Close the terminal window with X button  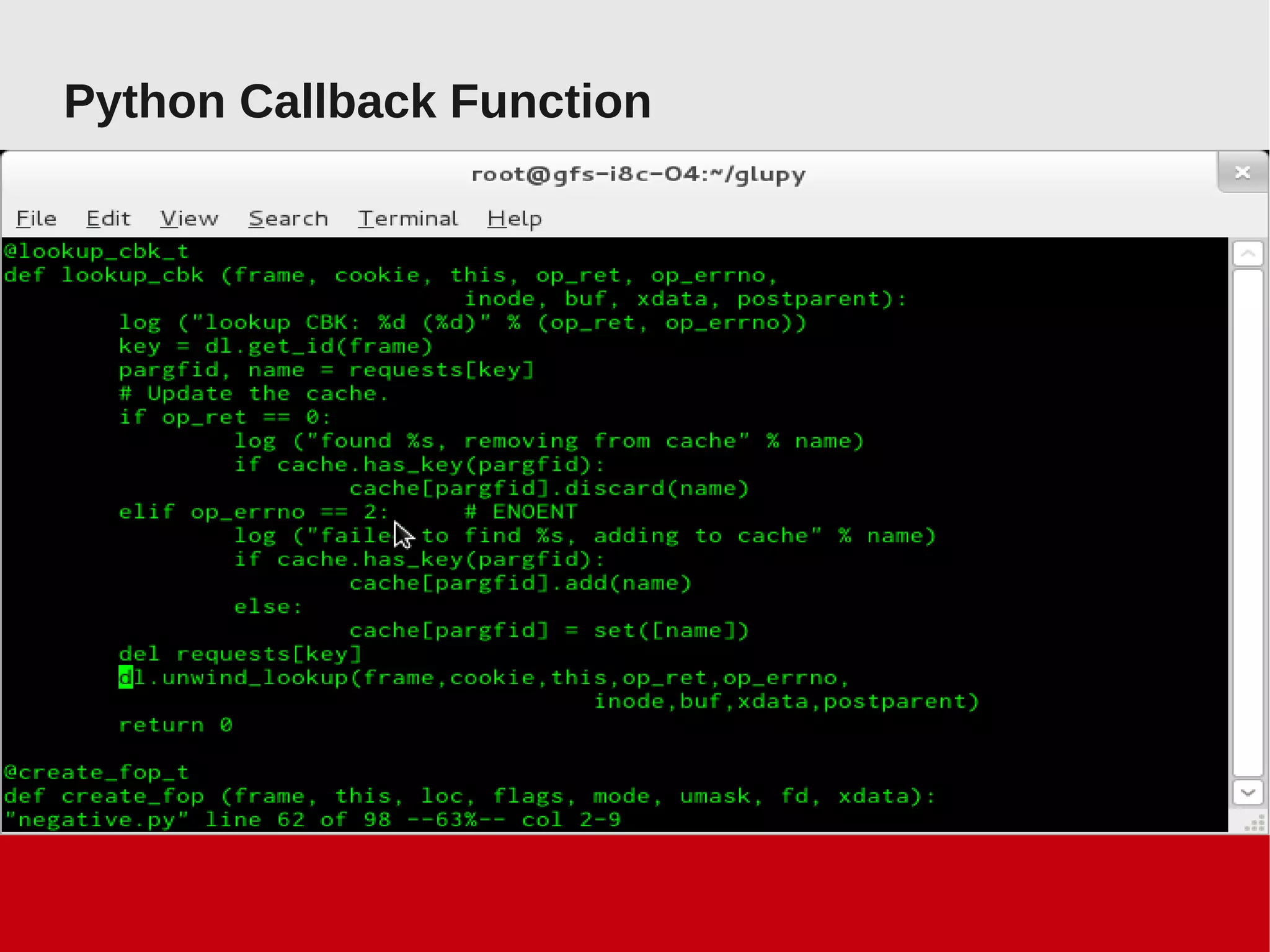pyautogui.click(x=1242, y=172)
